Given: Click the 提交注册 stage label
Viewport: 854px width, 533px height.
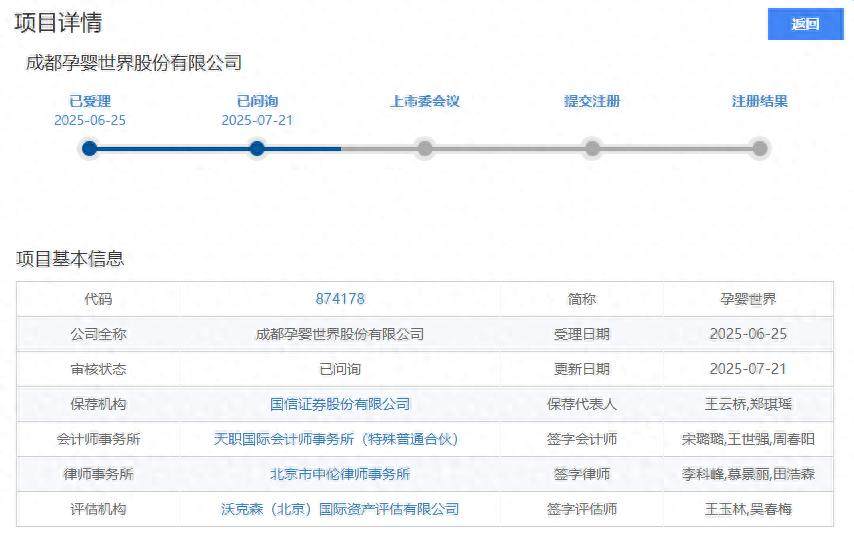Looking at the screenshot, I should point(592,101).
